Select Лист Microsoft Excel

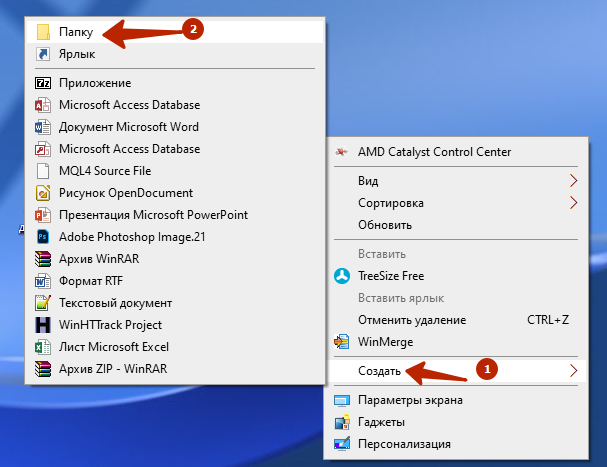pos(175,347)
